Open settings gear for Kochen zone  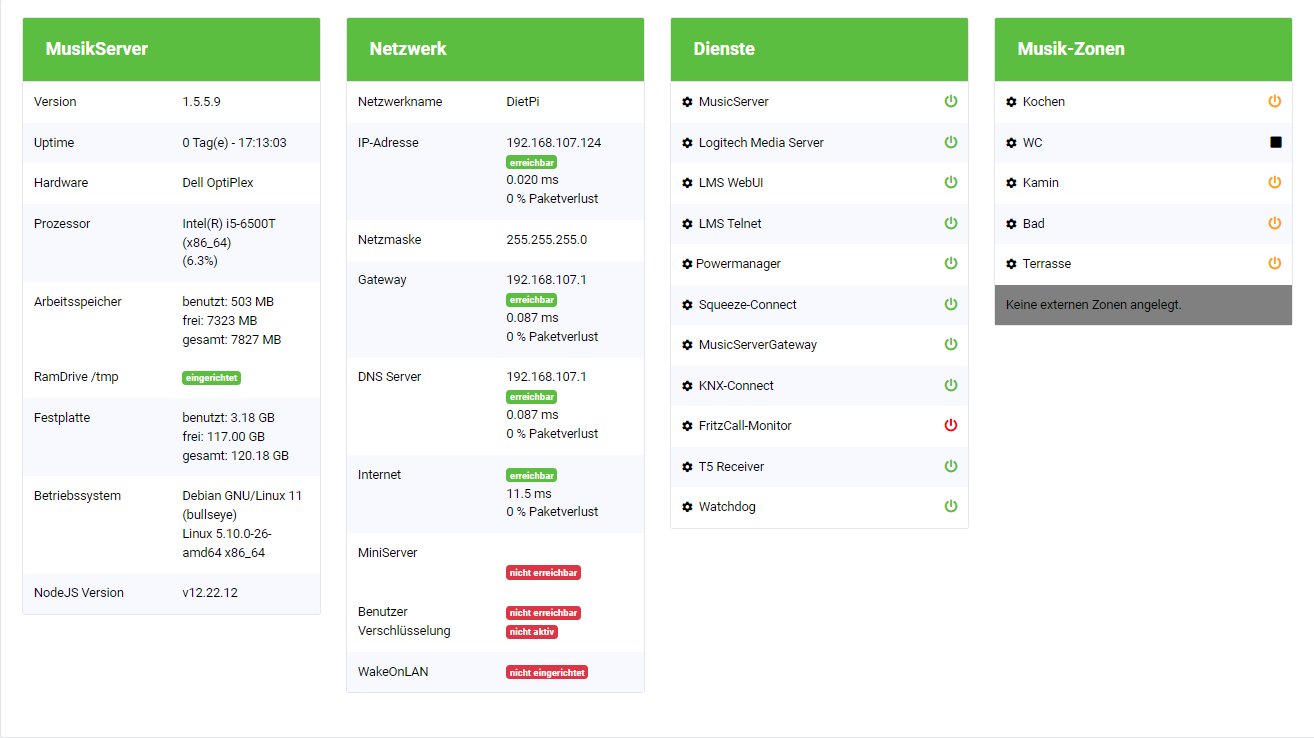click(1011, 102)
